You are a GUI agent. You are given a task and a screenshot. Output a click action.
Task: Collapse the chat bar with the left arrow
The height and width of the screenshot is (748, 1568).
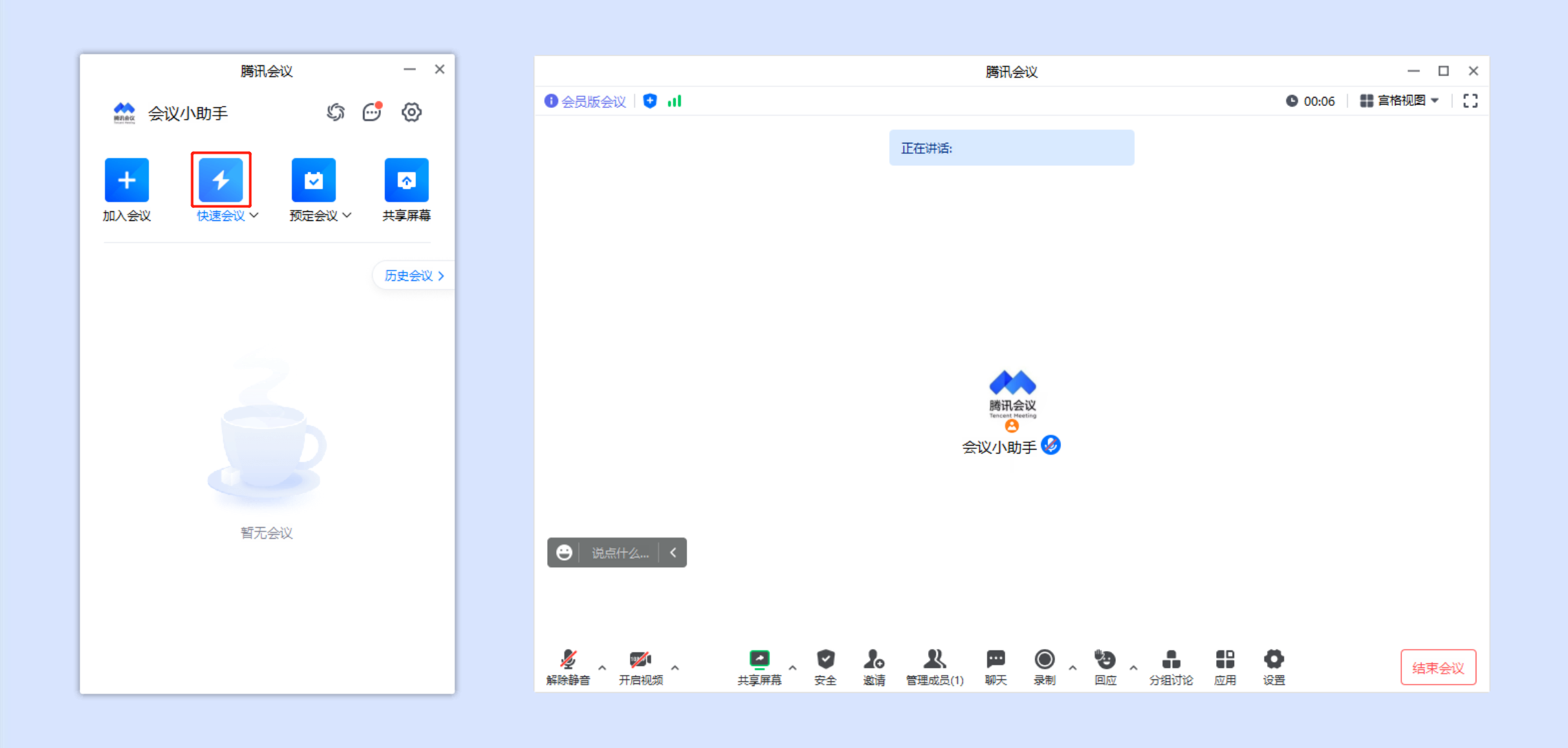[673, 553]
